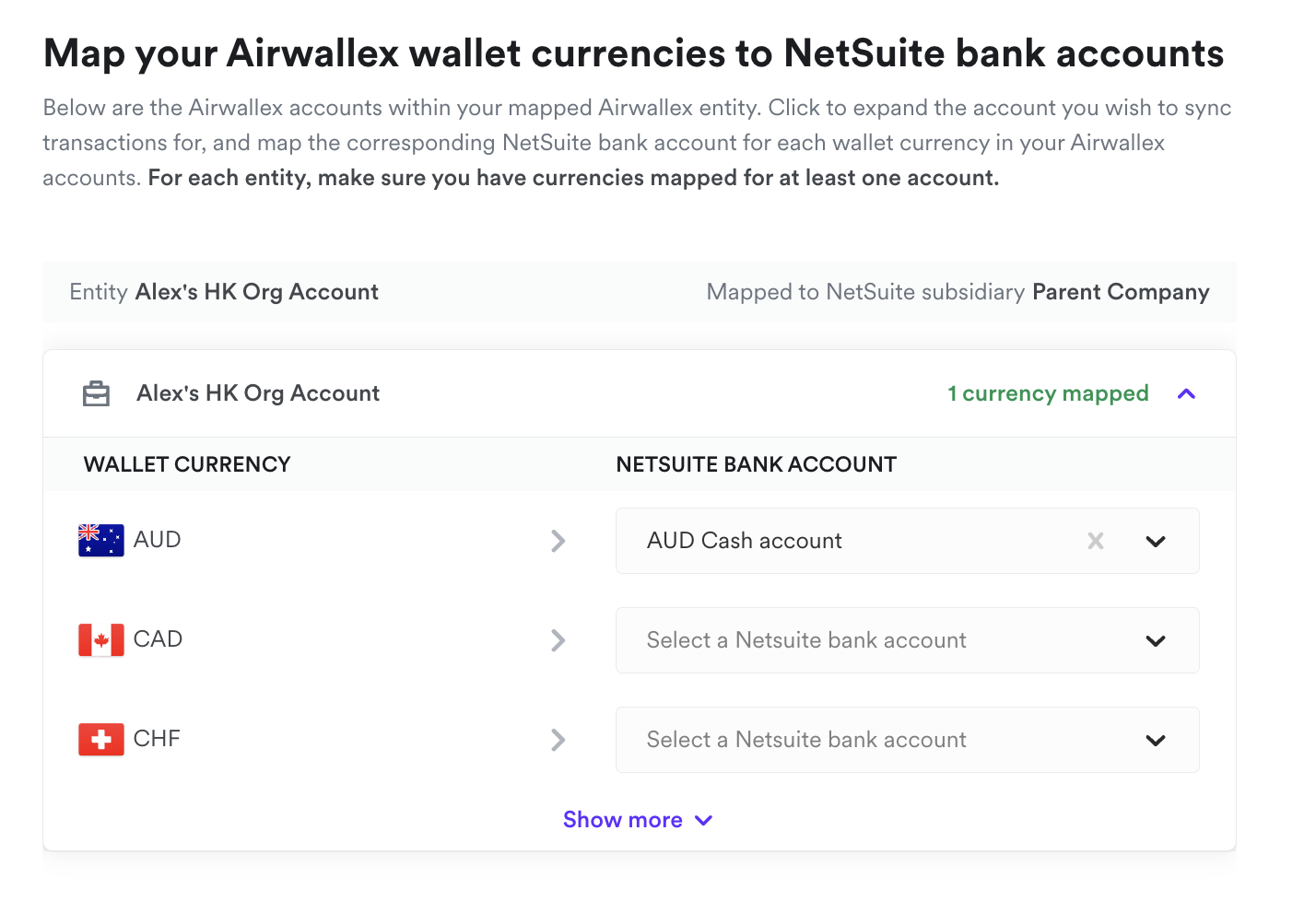Viewport: 1316px width, 901px height.
Task: Click the 1 currency mapped label
Action: tap(1048, 393)
